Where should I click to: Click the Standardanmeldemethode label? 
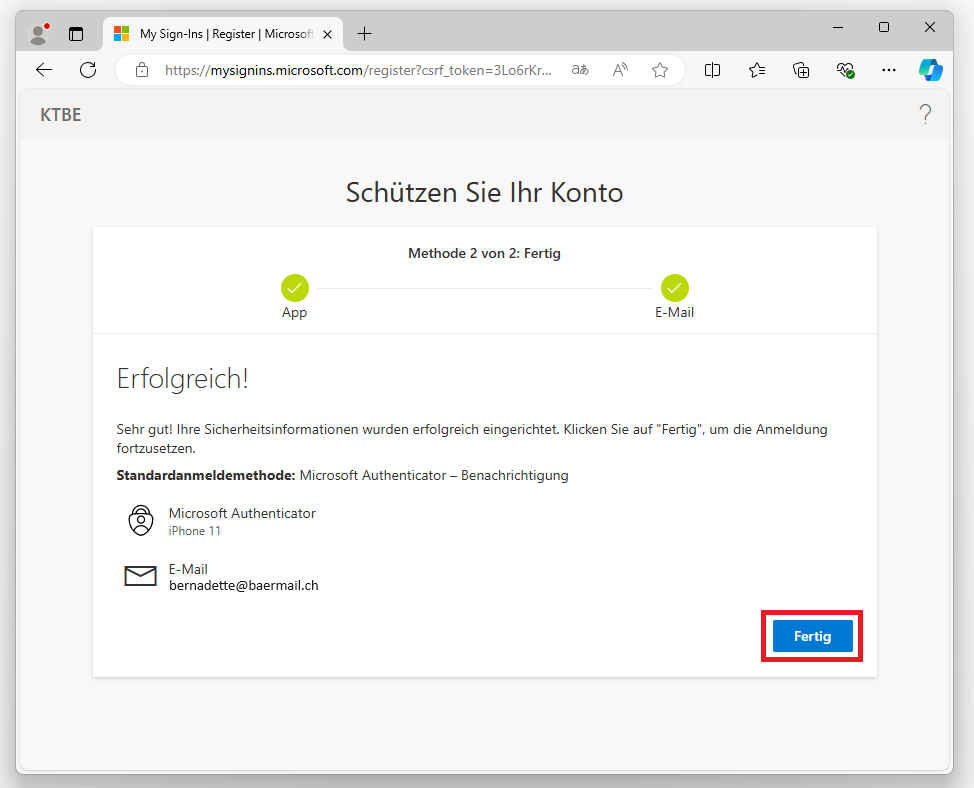click(x=206, y=476)
